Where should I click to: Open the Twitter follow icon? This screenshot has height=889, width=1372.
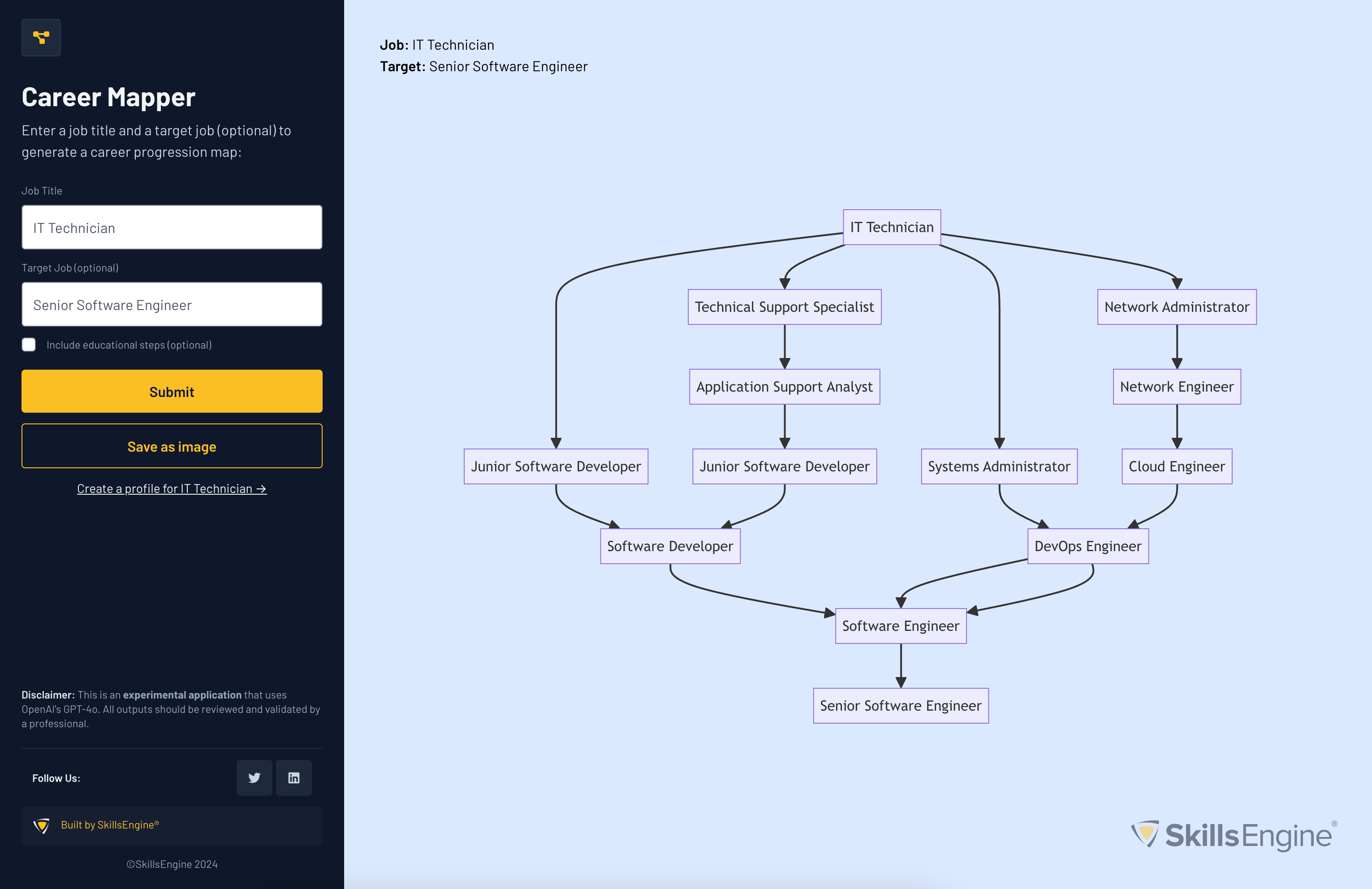[254, 778]
